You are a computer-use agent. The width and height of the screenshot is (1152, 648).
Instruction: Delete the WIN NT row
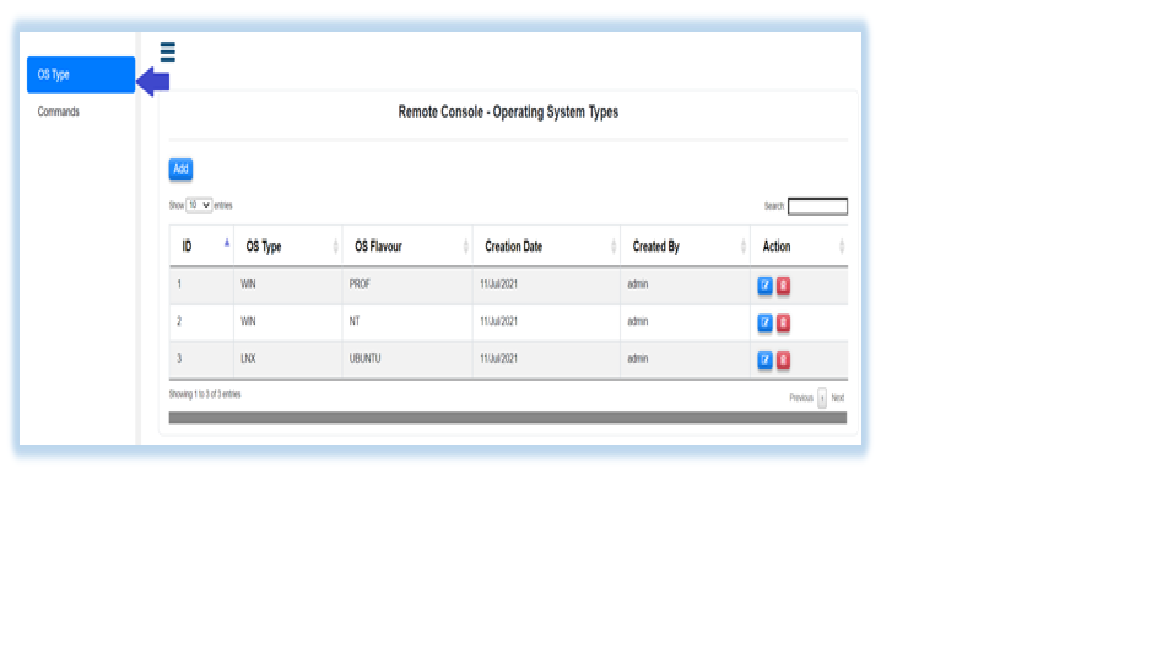point(783,323)
